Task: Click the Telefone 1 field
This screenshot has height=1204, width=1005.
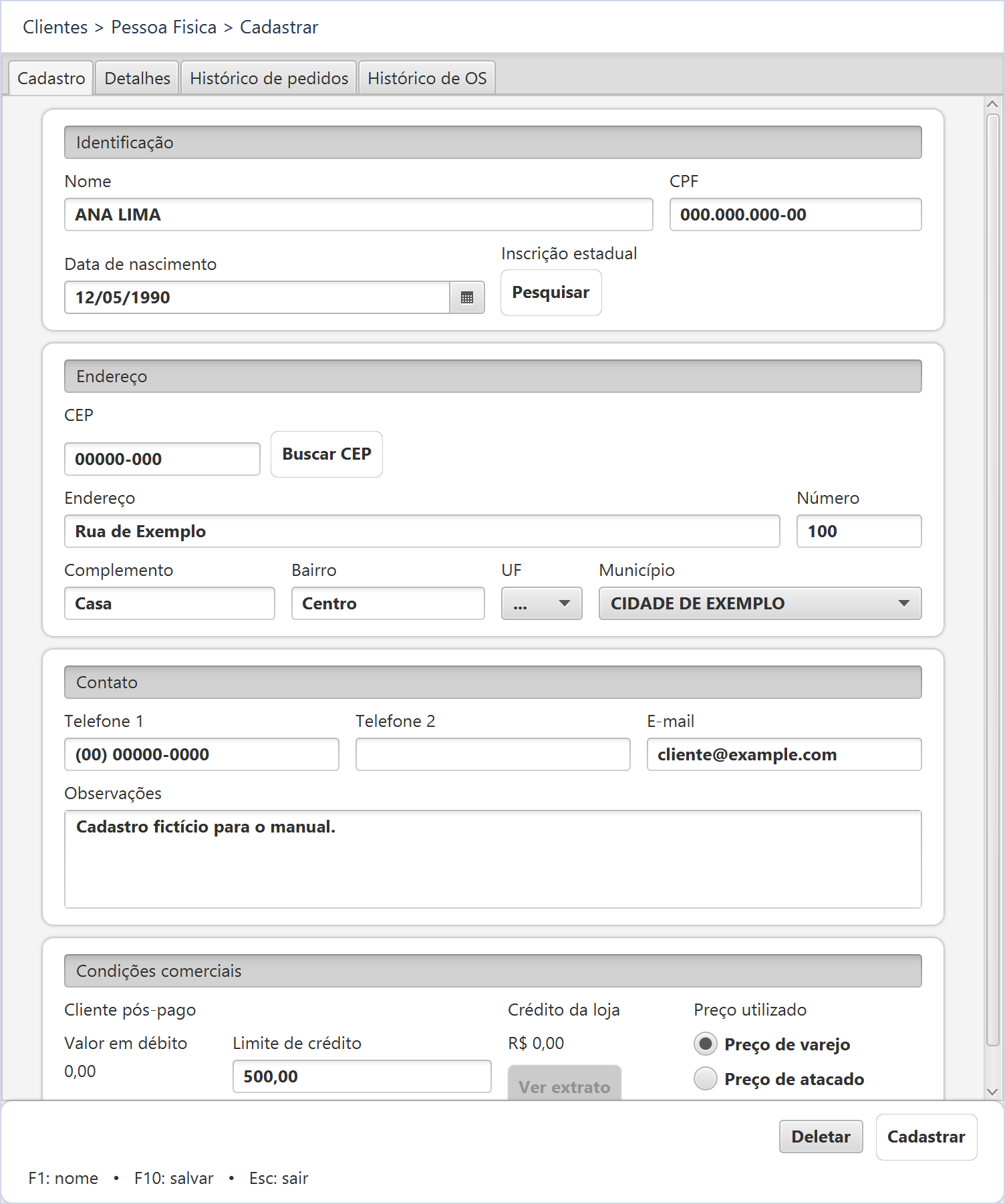Action: (x=202, y=754)
